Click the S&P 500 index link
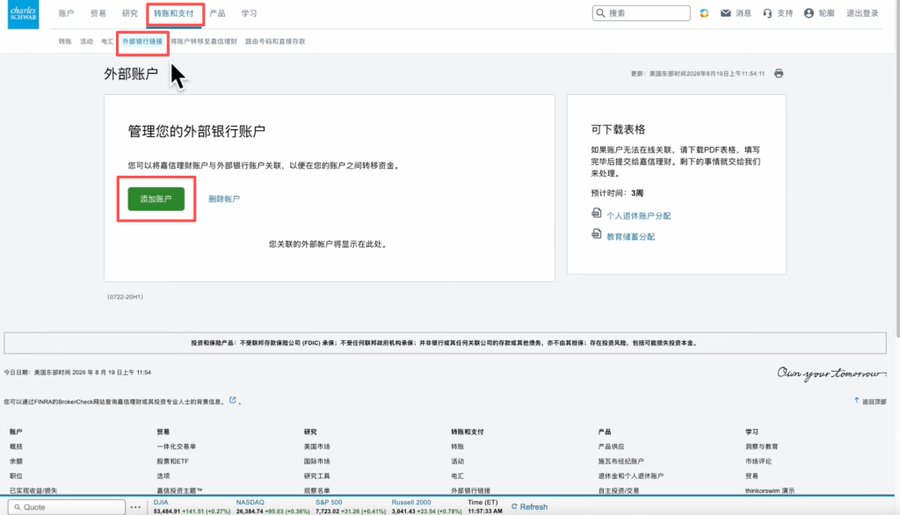The image size is (900, 515). pyautogui.click(x=329, y=502)
